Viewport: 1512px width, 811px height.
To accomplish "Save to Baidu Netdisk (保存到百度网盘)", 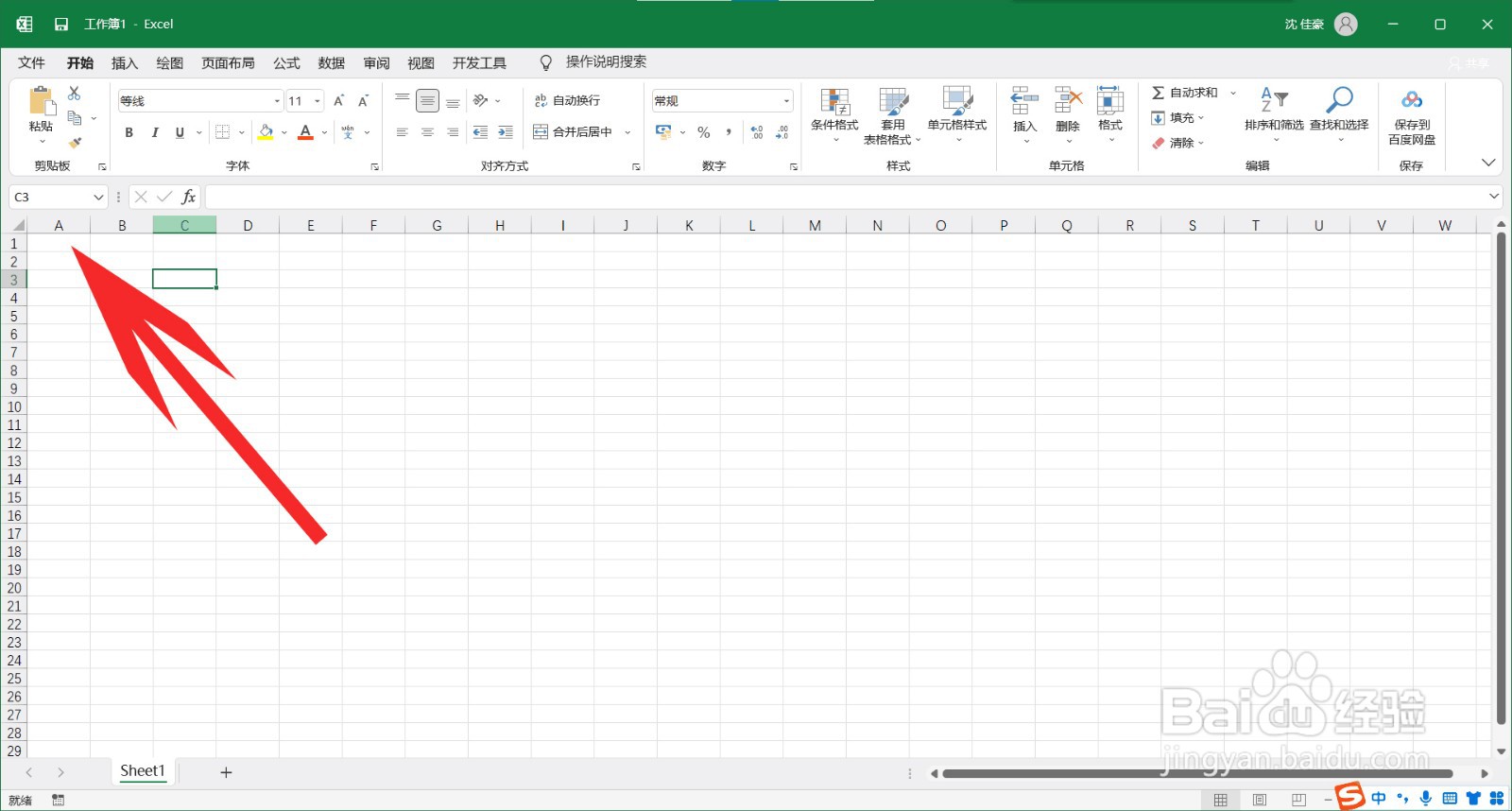I will pos(1412,115).
